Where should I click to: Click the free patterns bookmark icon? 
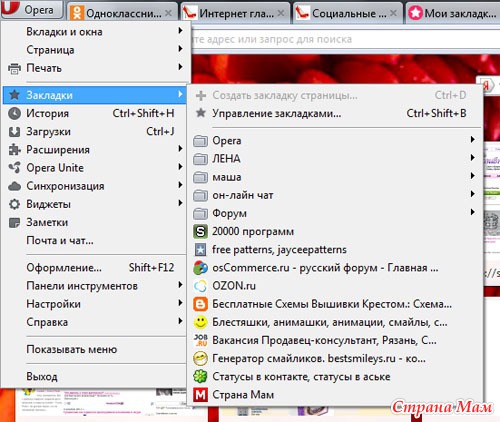200,250
